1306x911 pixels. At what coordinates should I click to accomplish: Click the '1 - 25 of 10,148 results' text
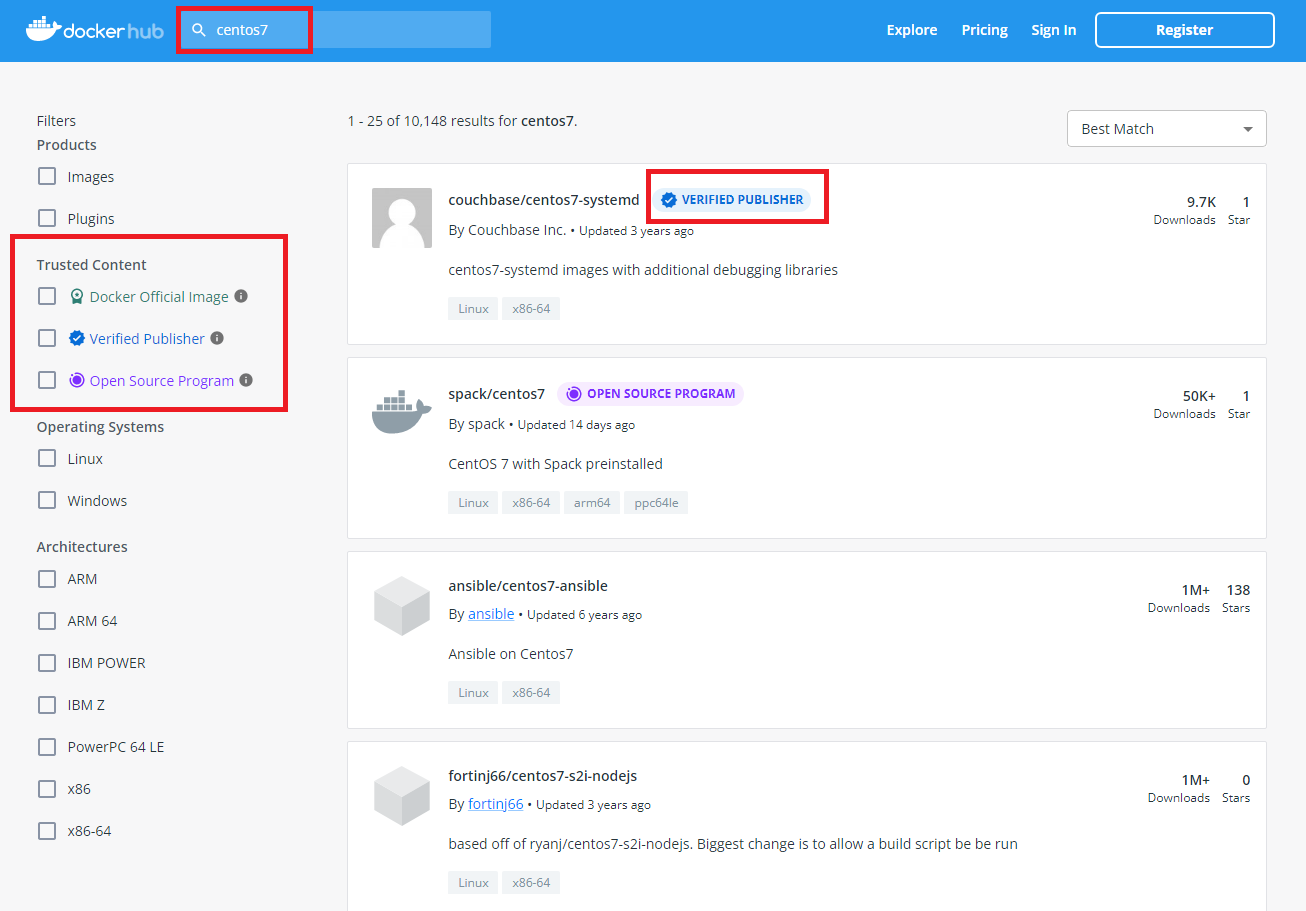tap(432, 121)
